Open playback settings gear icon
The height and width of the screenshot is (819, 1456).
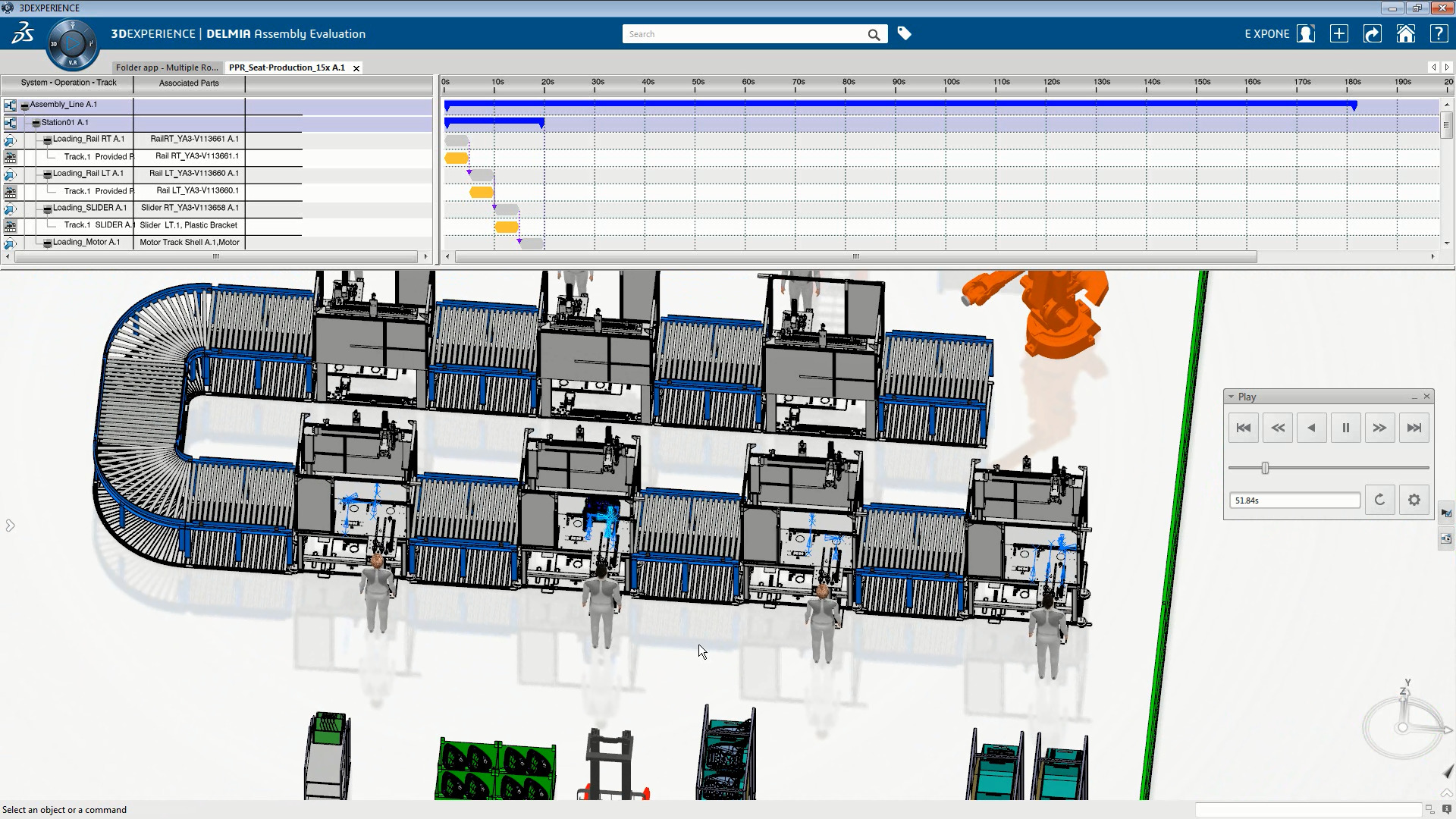coord(1414,500)
